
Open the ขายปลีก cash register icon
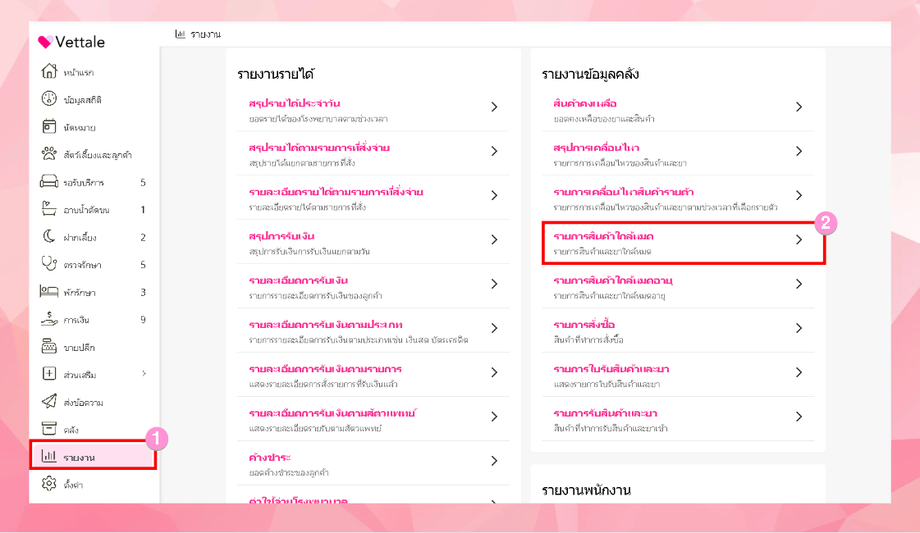point(49,346)
